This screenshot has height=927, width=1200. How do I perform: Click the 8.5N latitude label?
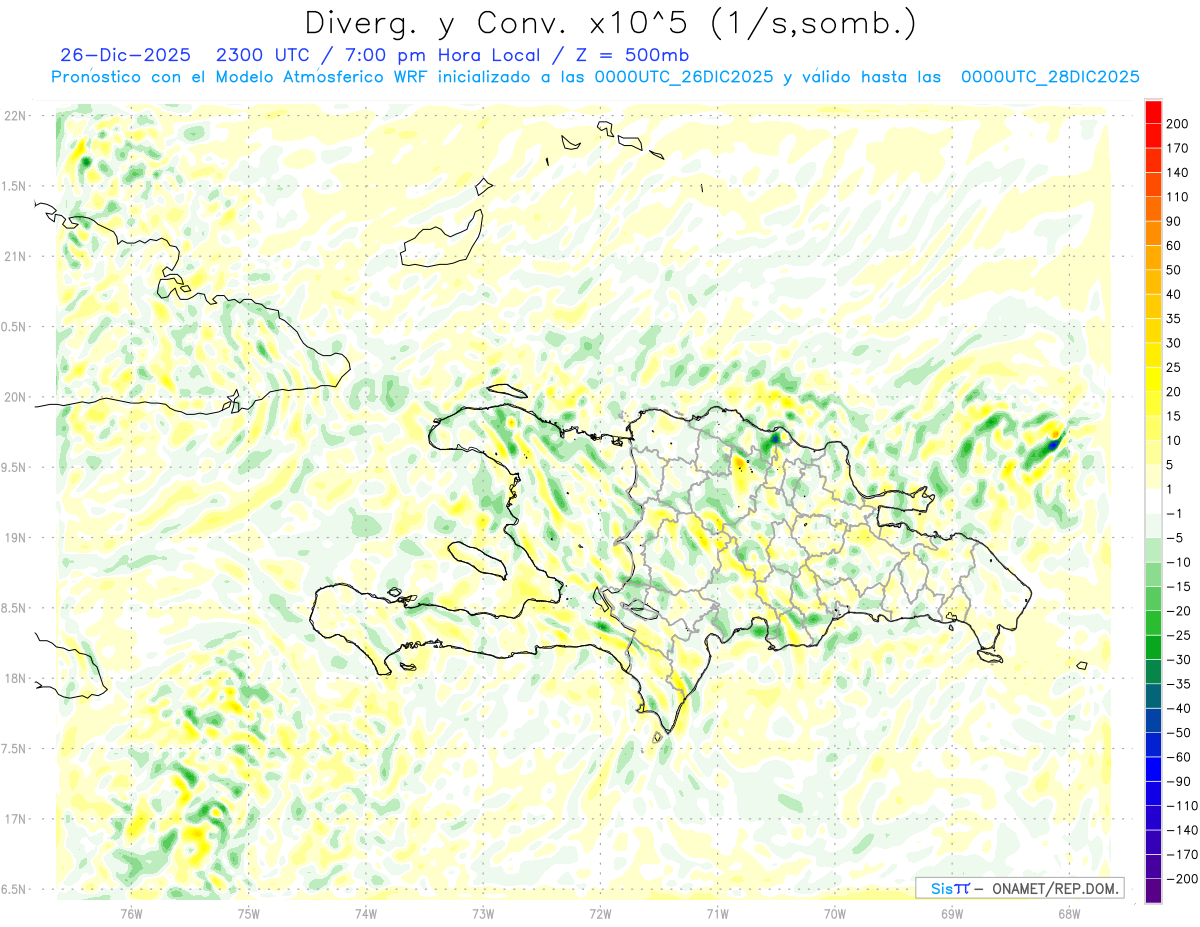click(x=13, y=608)
